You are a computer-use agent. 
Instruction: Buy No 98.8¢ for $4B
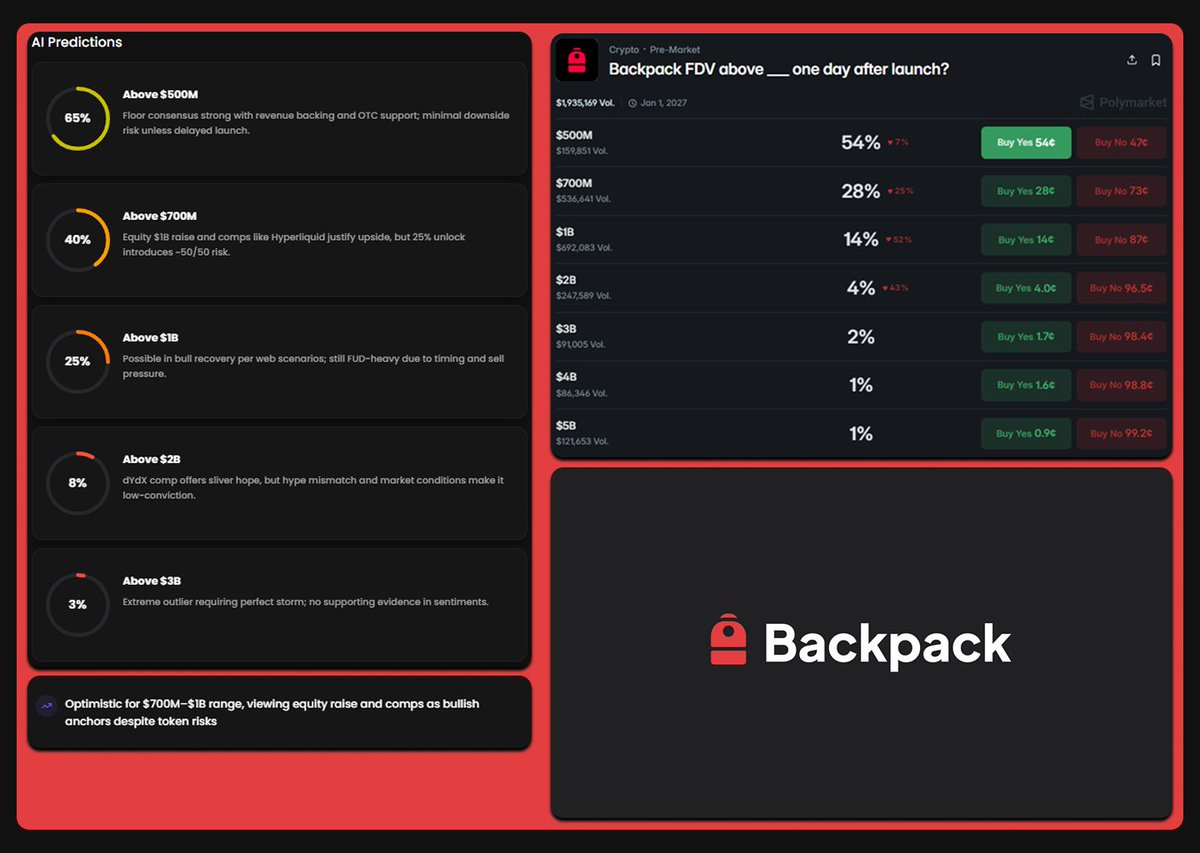(1121, 385)
